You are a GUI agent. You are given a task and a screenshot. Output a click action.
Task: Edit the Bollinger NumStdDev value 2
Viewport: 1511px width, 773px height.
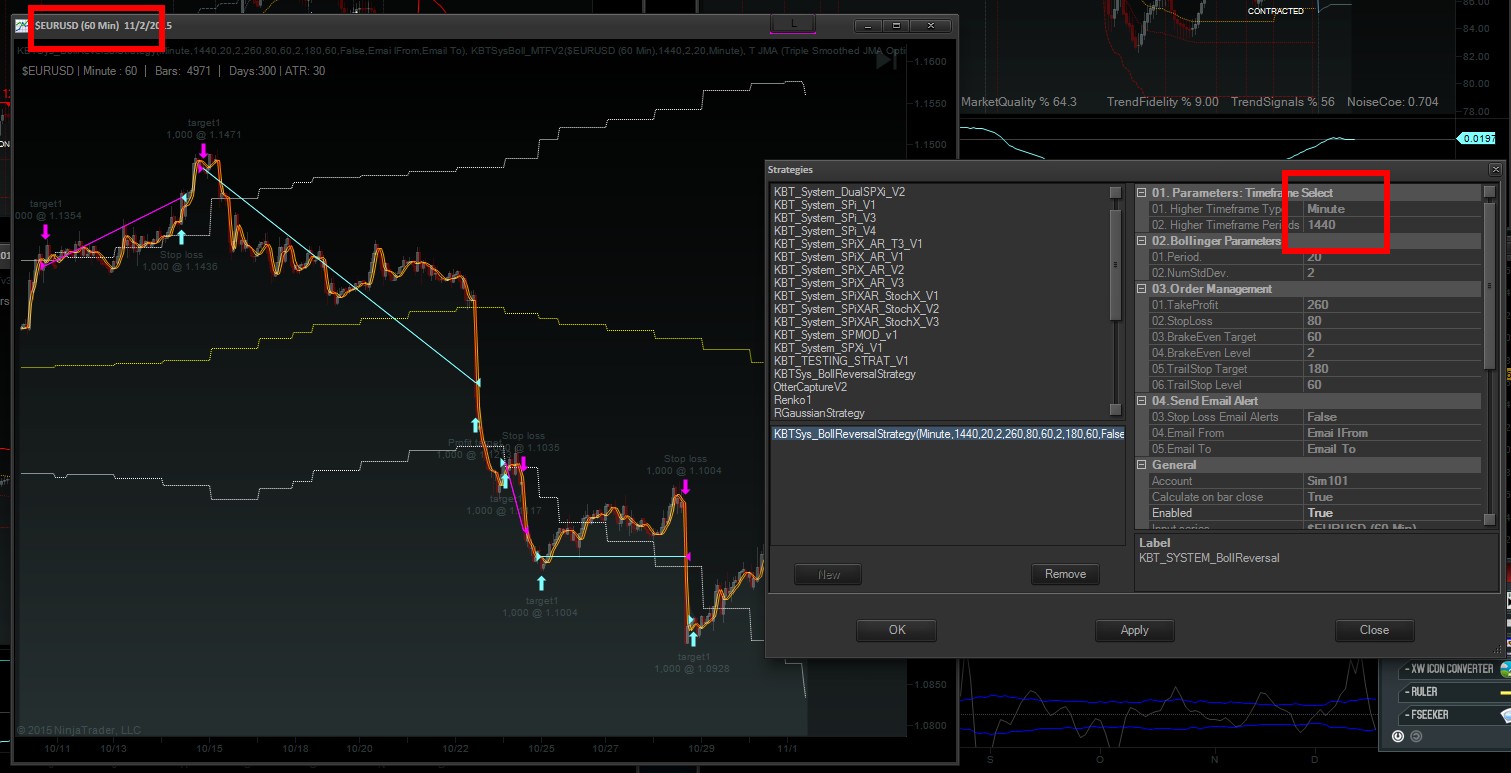(1393, 273)
